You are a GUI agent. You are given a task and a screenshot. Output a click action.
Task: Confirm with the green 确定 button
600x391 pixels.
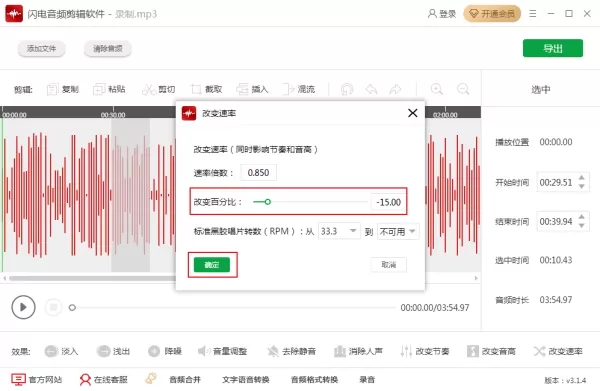tap(212, 264)
